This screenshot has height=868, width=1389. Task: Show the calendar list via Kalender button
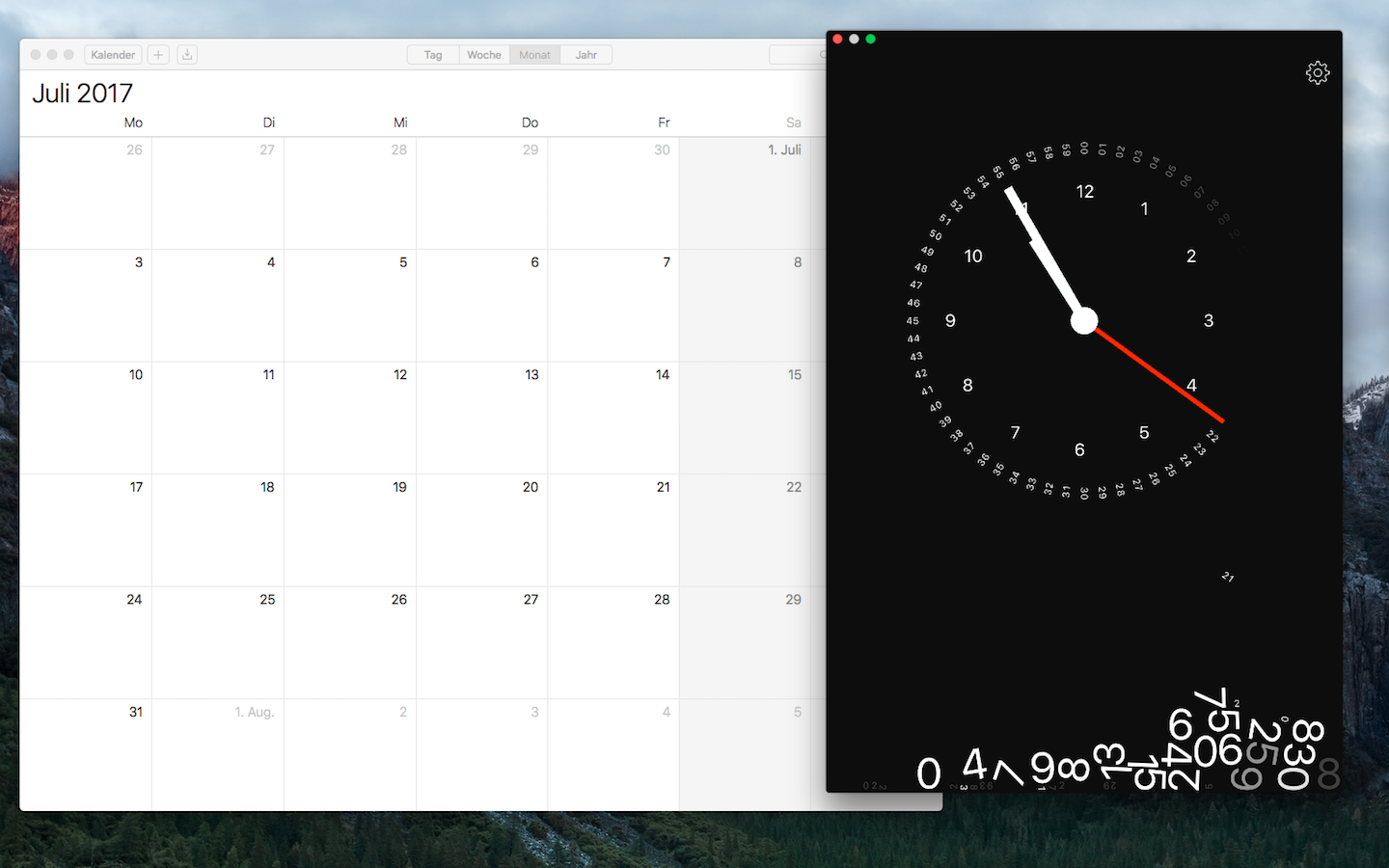coord(112,54)
